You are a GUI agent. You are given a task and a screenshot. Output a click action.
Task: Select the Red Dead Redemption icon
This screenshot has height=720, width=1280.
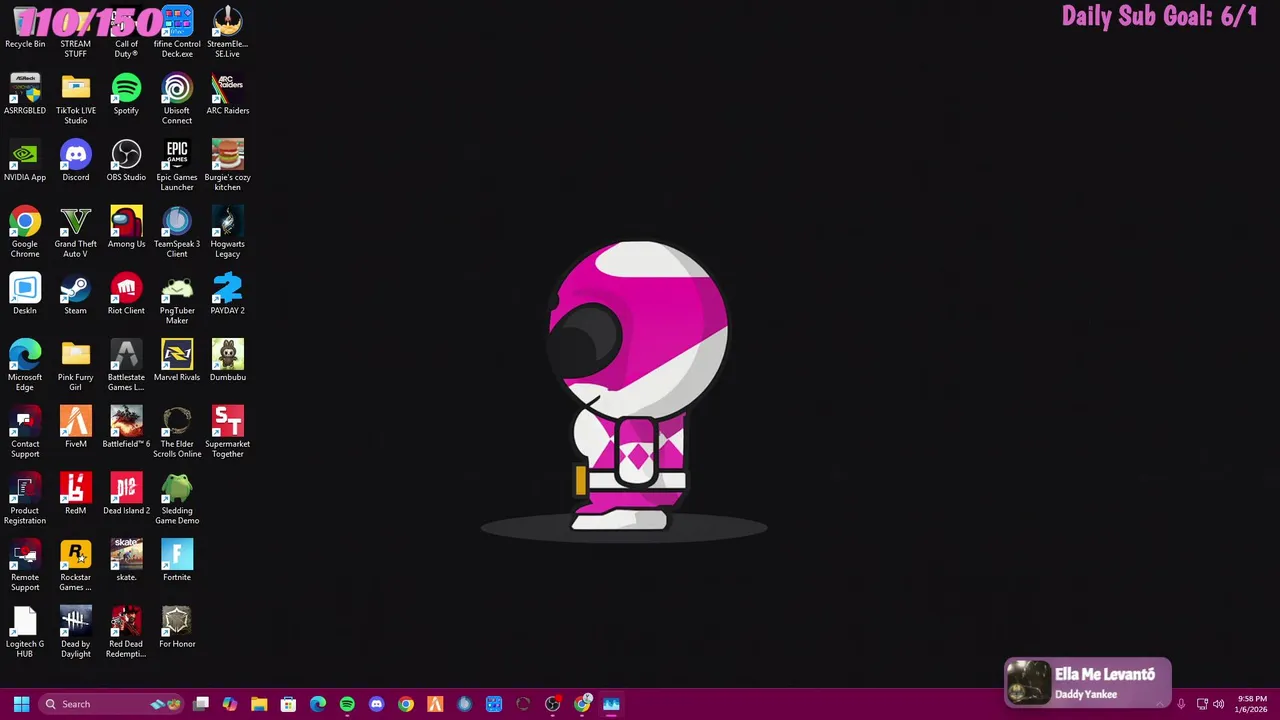126,632
